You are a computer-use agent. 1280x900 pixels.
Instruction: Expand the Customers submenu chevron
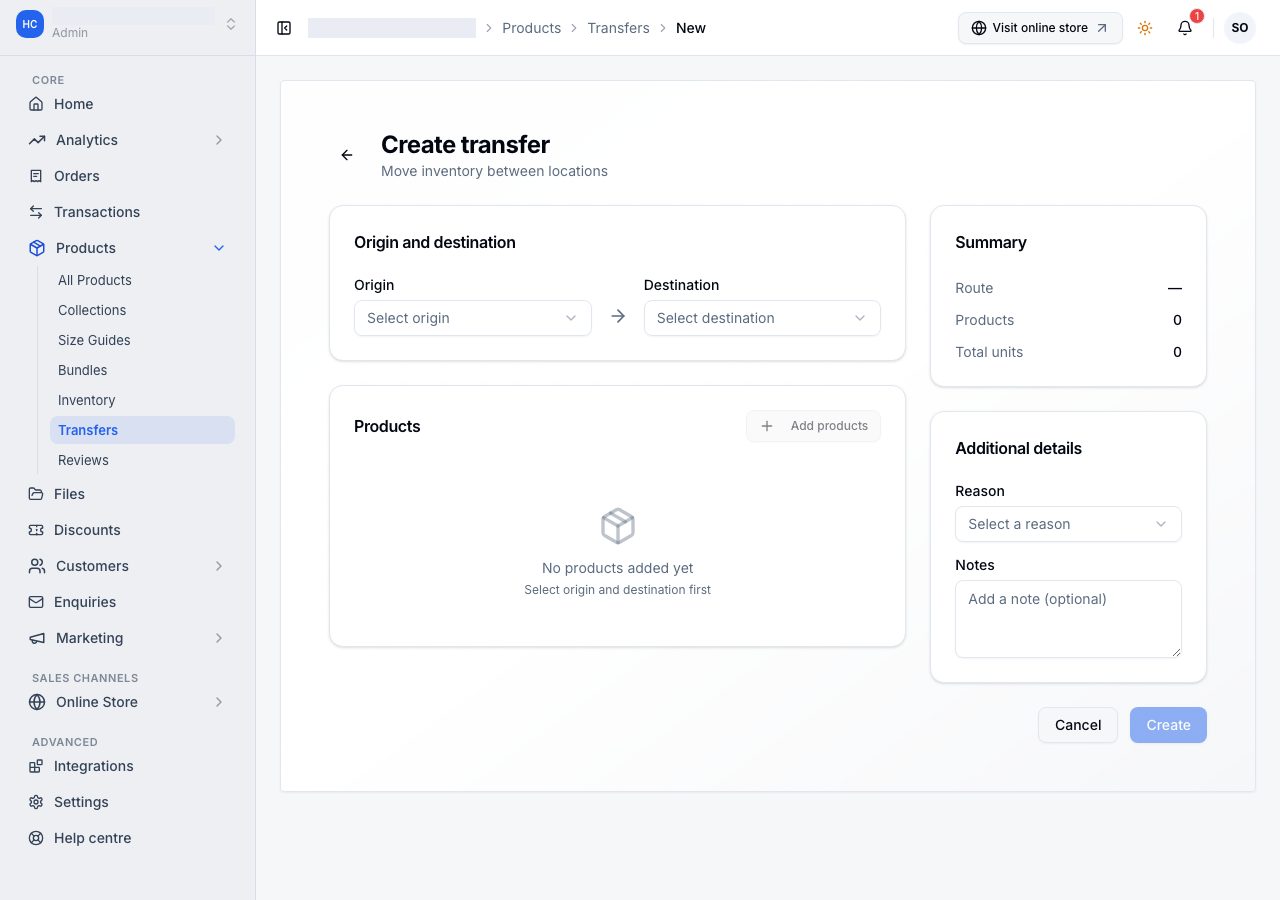tap(219, 566)
